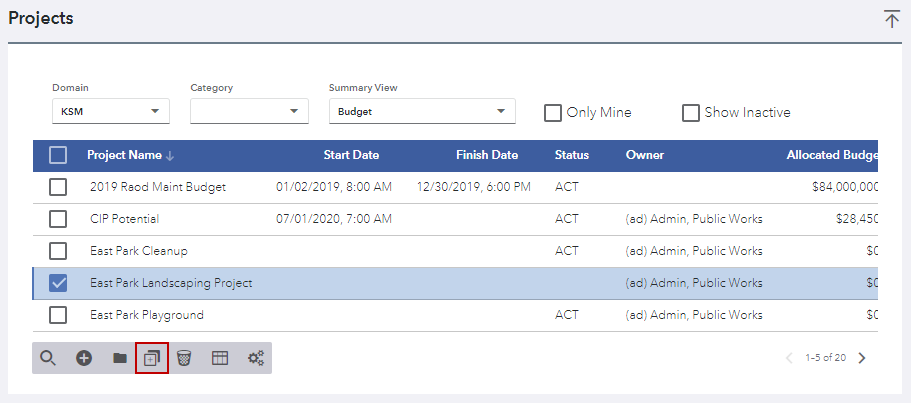Toggle the Show Inactive checkbox

point(691,113)
